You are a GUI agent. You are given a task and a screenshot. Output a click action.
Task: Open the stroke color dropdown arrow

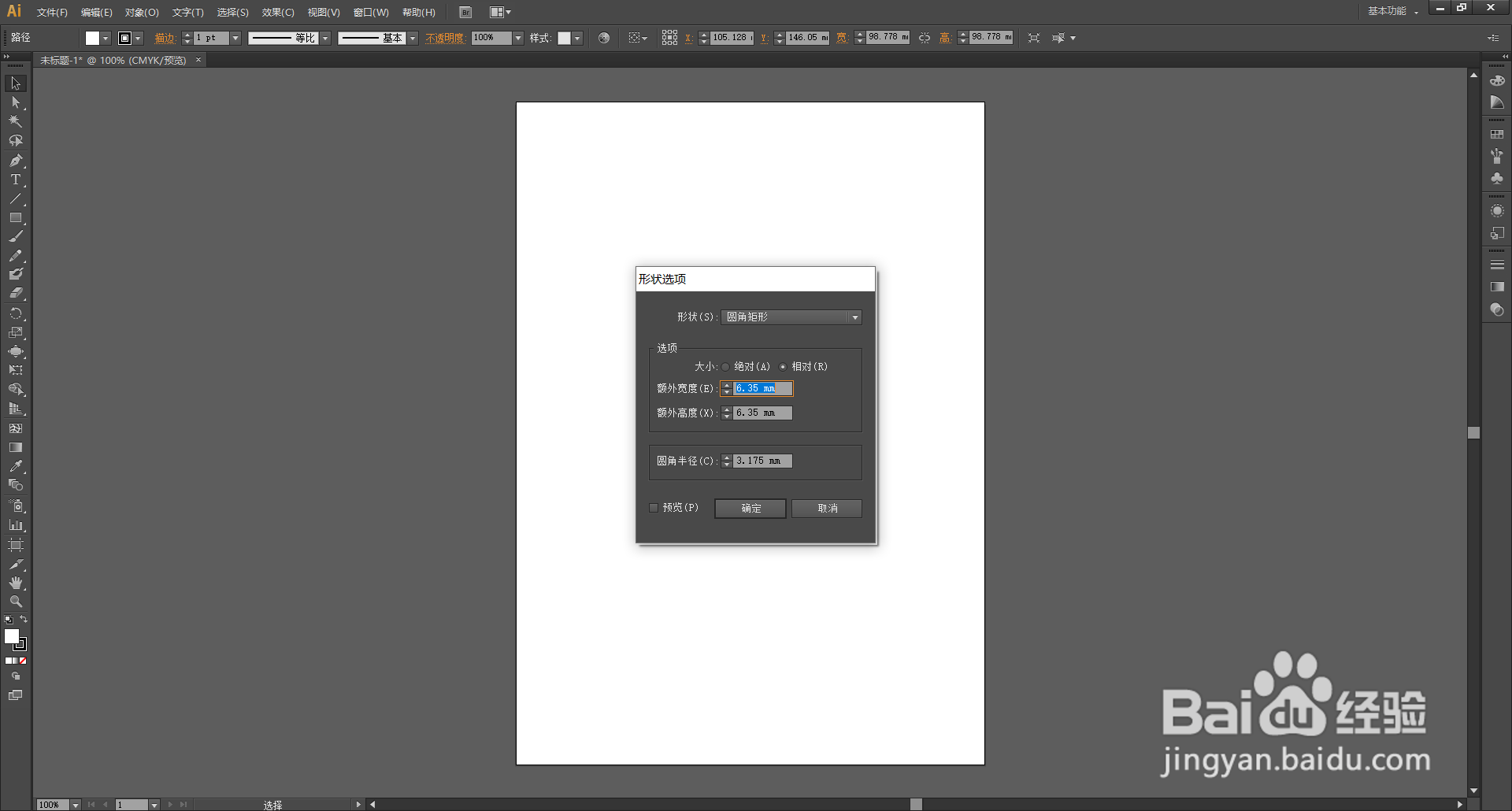pos(139,38)
